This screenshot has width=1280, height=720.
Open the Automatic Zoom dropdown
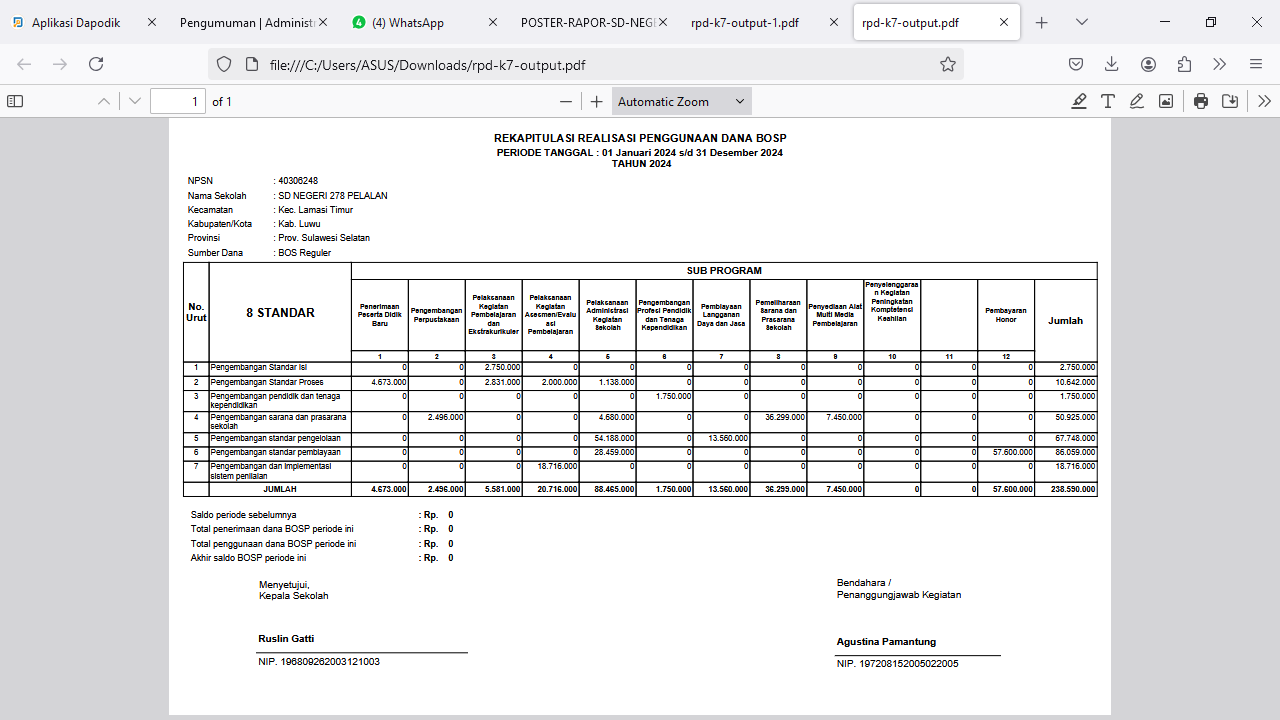click(681, 101)
